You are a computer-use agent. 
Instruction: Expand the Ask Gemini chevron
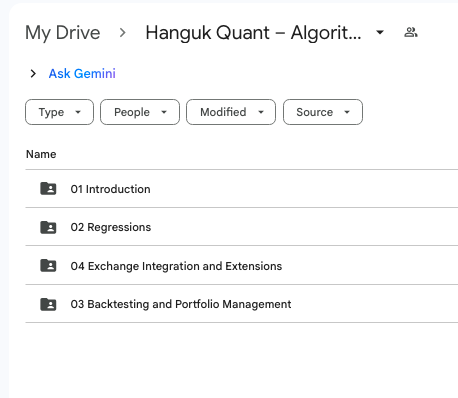(x=33, y=74)
